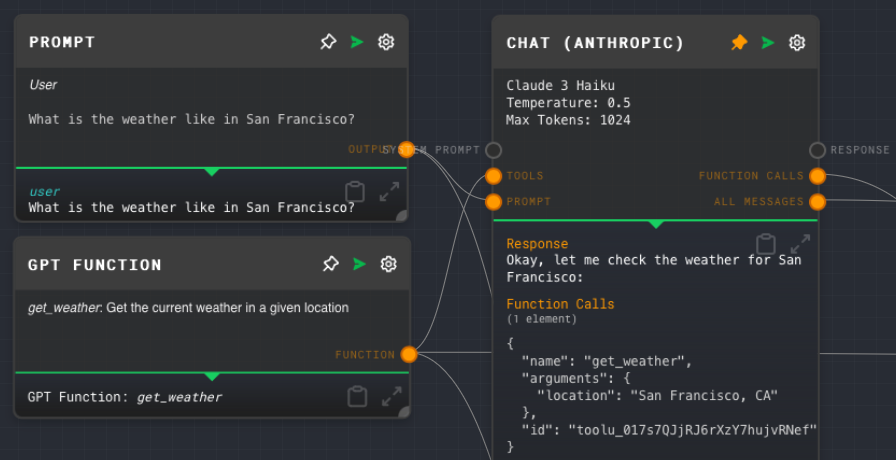Viewport: 896px width, 460px height.
Task: Click the orange 'Response' heading
Action: 537,244
